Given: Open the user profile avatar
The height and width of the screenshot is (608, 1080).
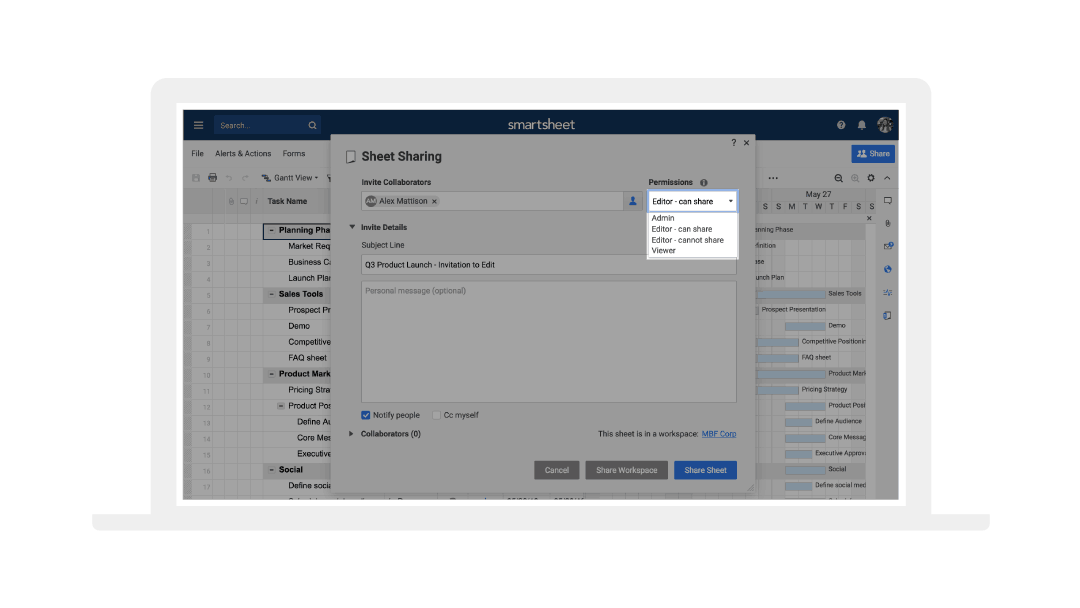Looking at the screenshot, I should [x=884, y=125].
